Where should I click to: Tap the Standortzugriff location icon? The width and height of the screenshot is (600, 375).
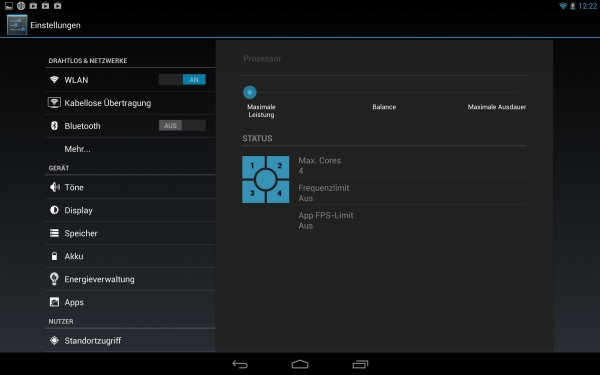pyautogui.click(x=54, y=340)
